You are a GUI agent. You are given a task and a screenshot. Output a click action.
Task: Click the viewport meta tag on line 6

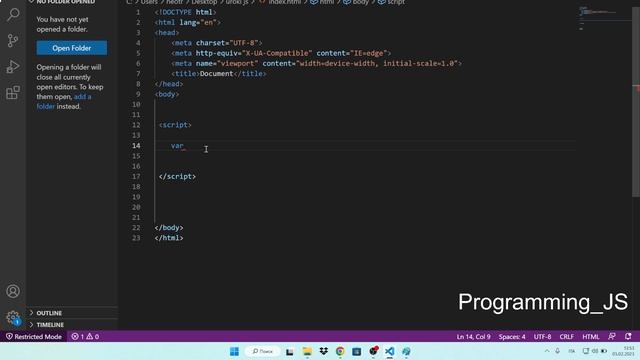tap(316, 63)
